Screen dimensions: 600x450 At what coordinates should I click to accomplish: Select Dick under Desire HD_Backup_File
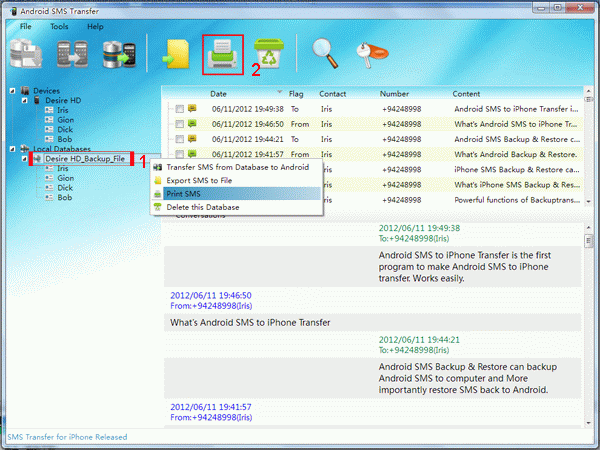coord(65,188)
